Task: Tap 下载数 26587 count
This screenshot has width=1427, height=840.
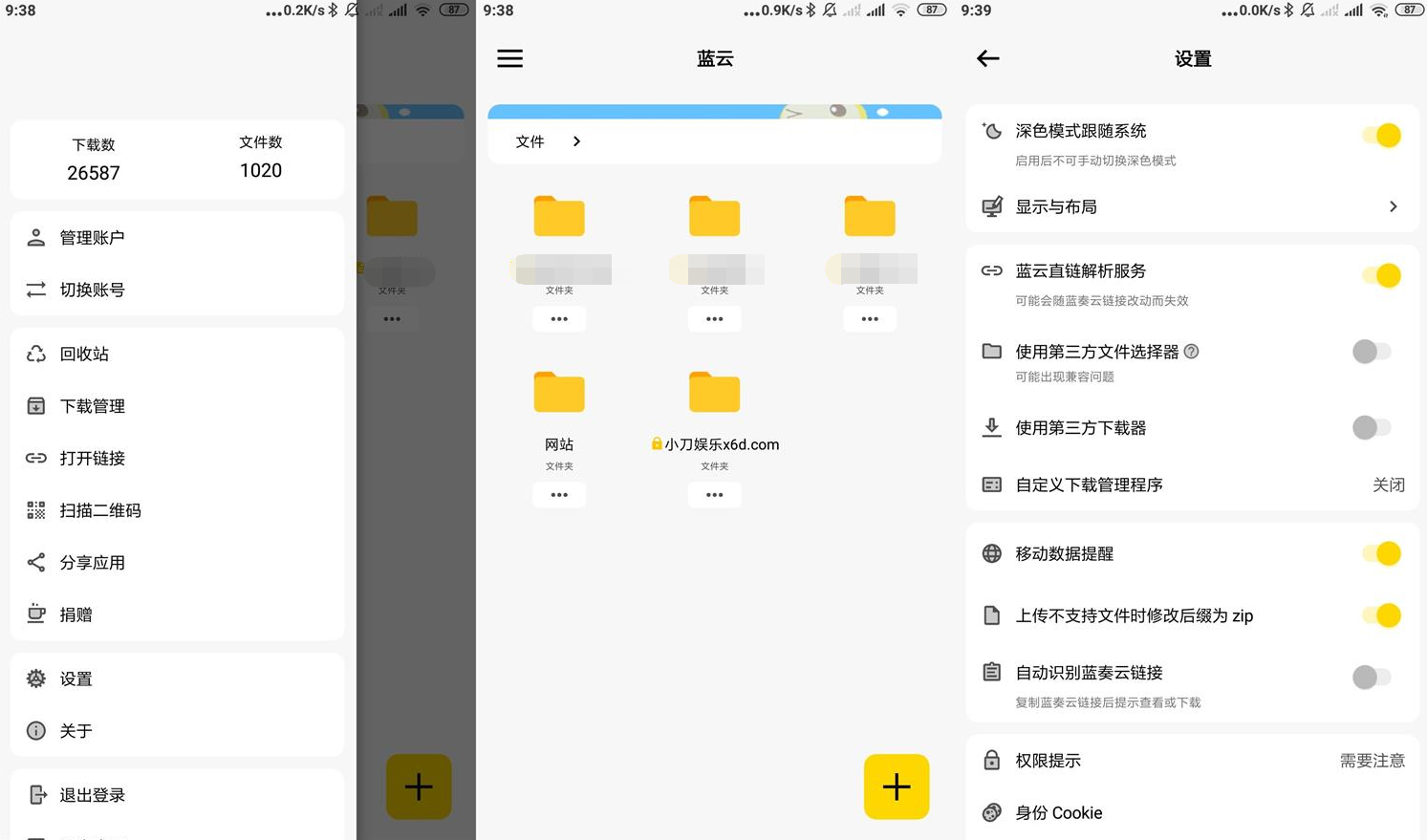Action: click(94, 160)
